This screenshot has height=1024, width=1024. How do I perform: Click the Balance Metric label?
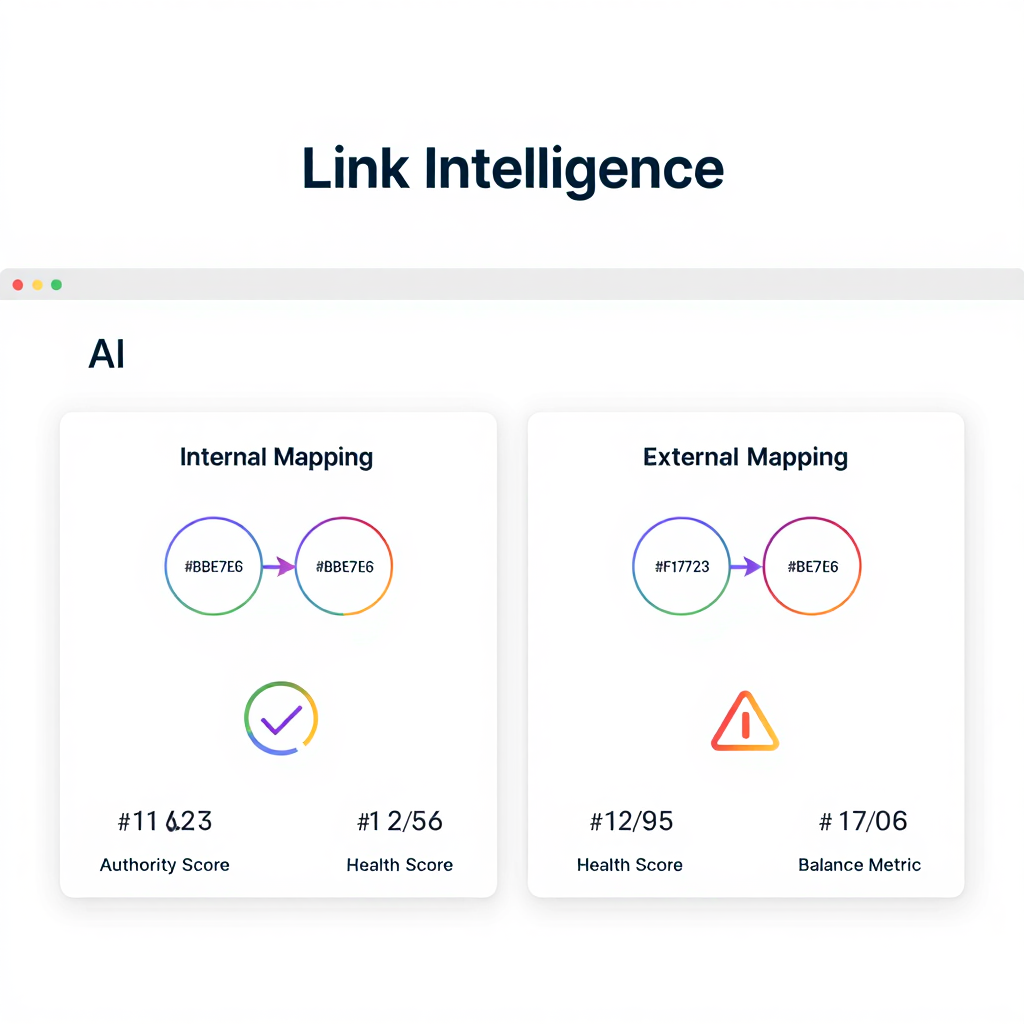[x=860, y=865]
